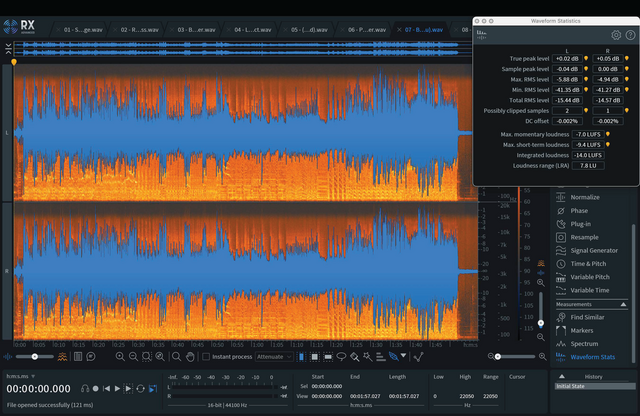
Task: Toggle loop playback
Action: 140,389
